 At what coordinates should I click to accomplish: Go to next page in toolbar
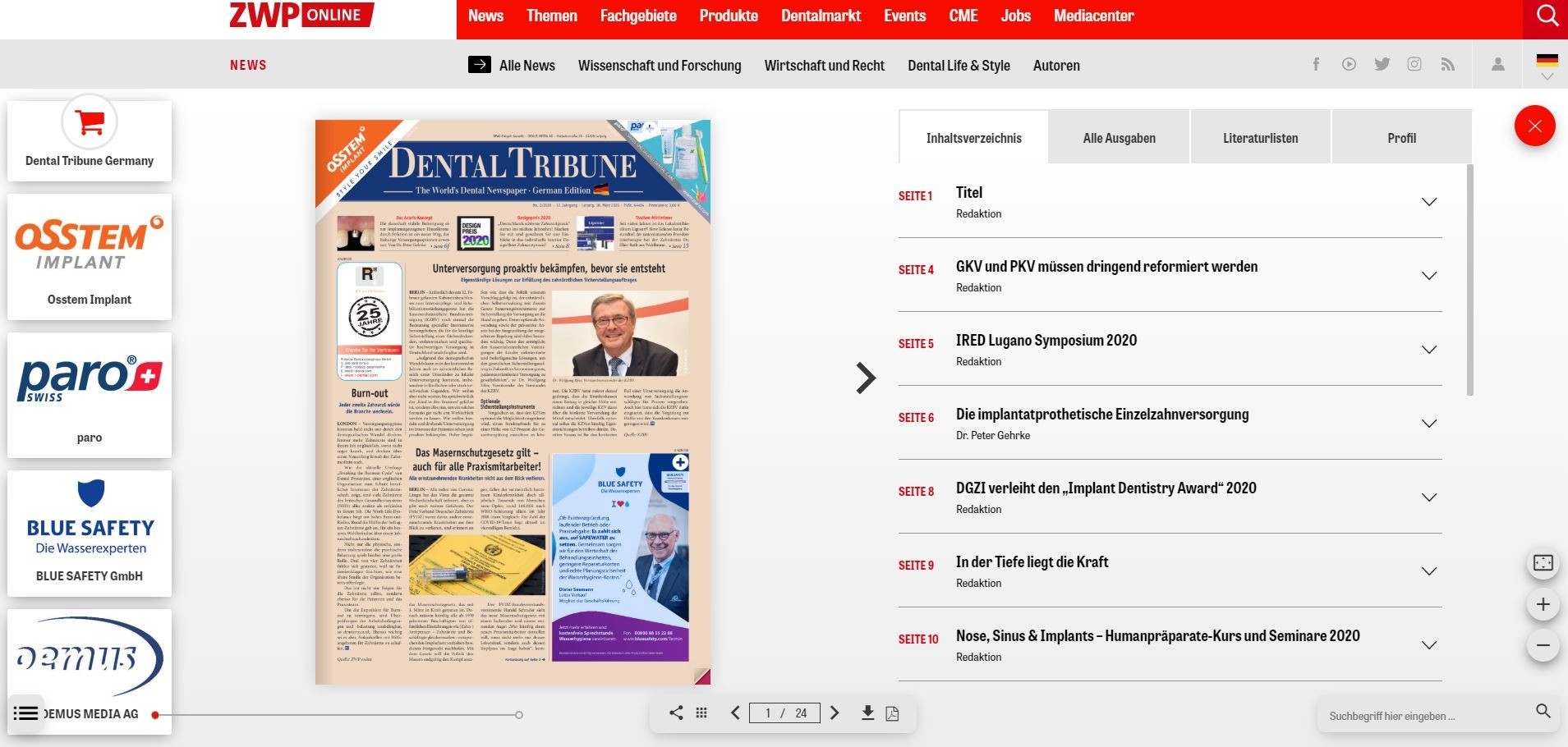[835, 713]
